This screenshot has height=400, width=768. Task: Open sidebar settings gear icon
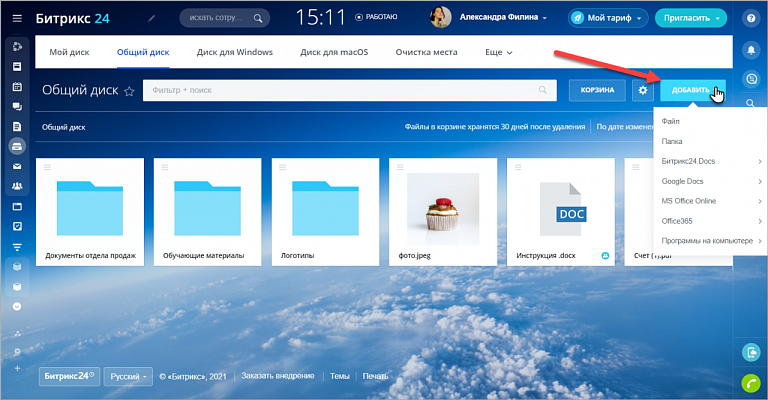17,351
